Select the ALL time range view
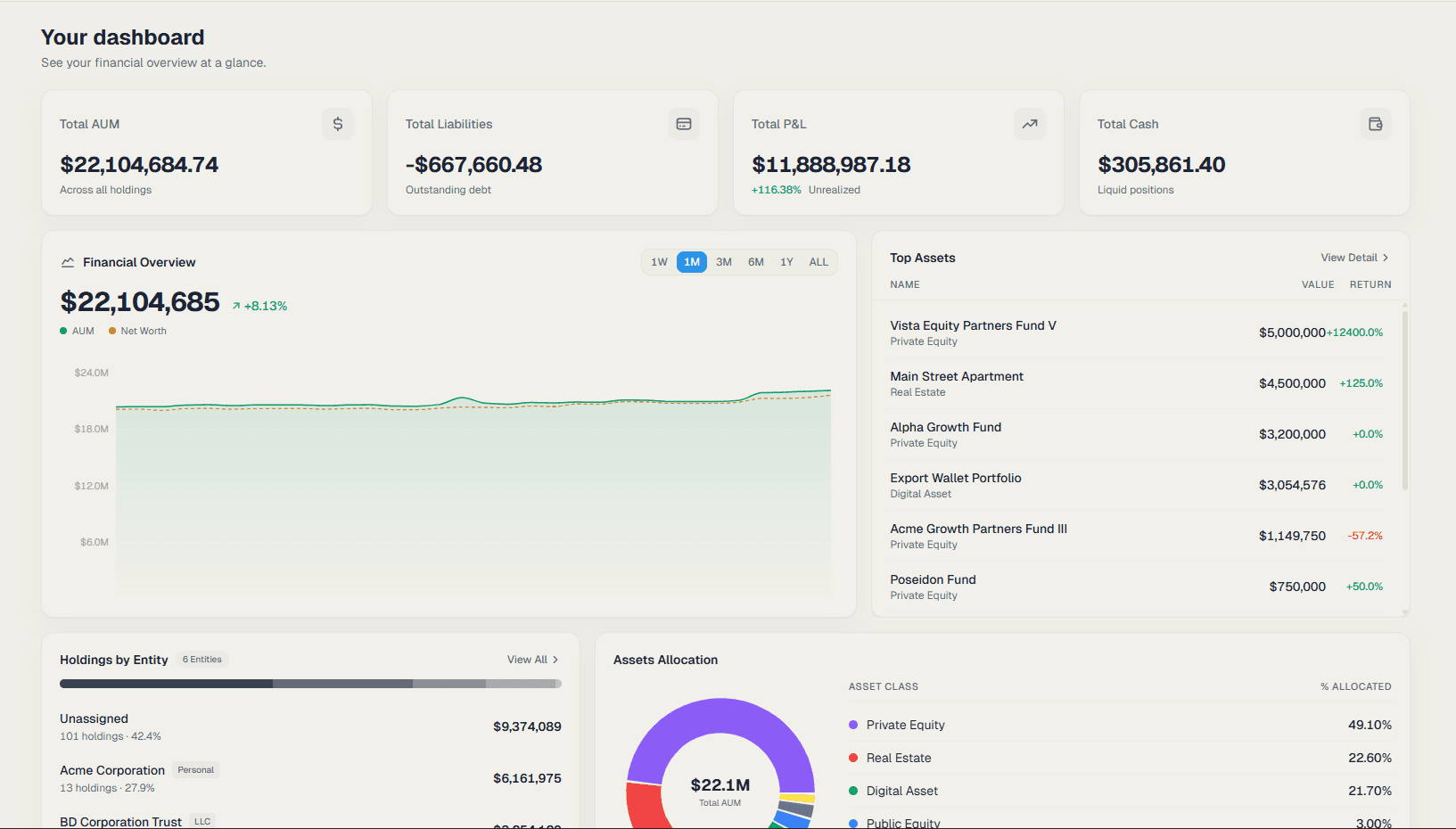Viewport: 1456px width, 829px height. pyautogui.click(x=818, y=261)
